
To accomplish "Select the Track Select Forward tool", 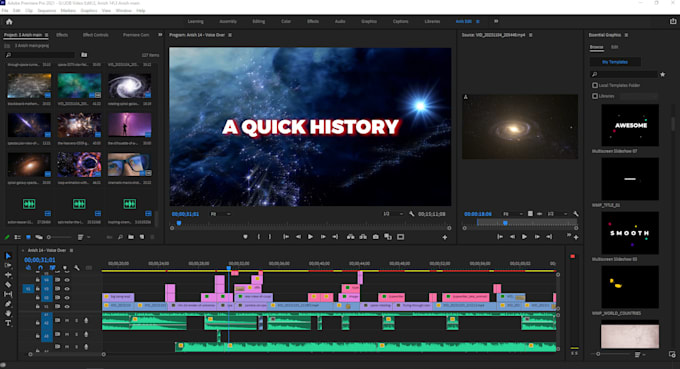I will [8, 265].
